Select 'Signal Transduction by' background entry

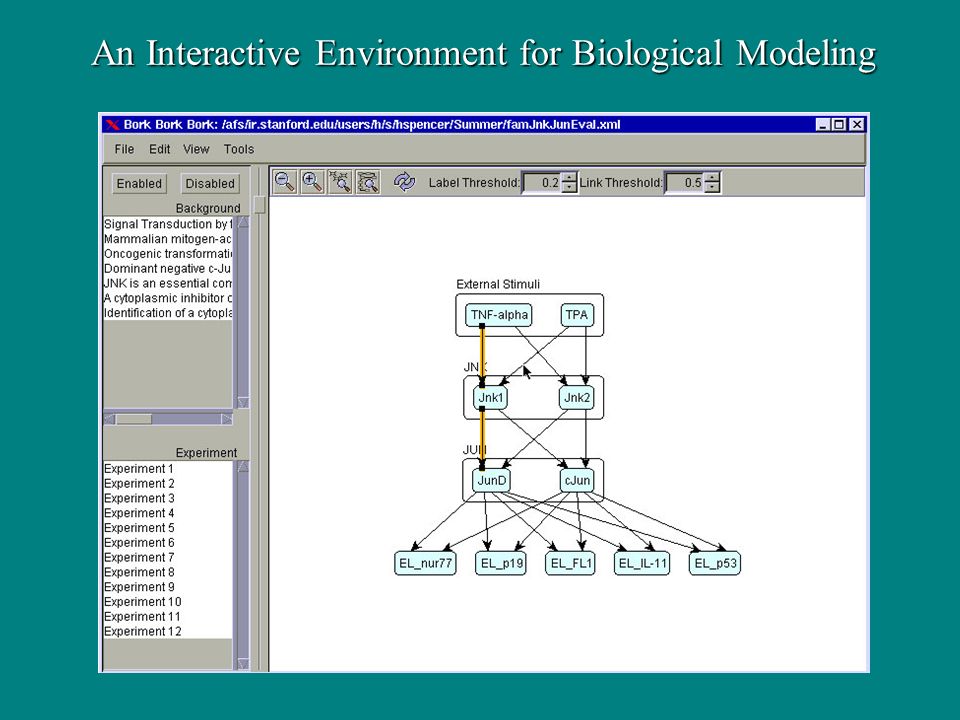(x=168, y=224)
